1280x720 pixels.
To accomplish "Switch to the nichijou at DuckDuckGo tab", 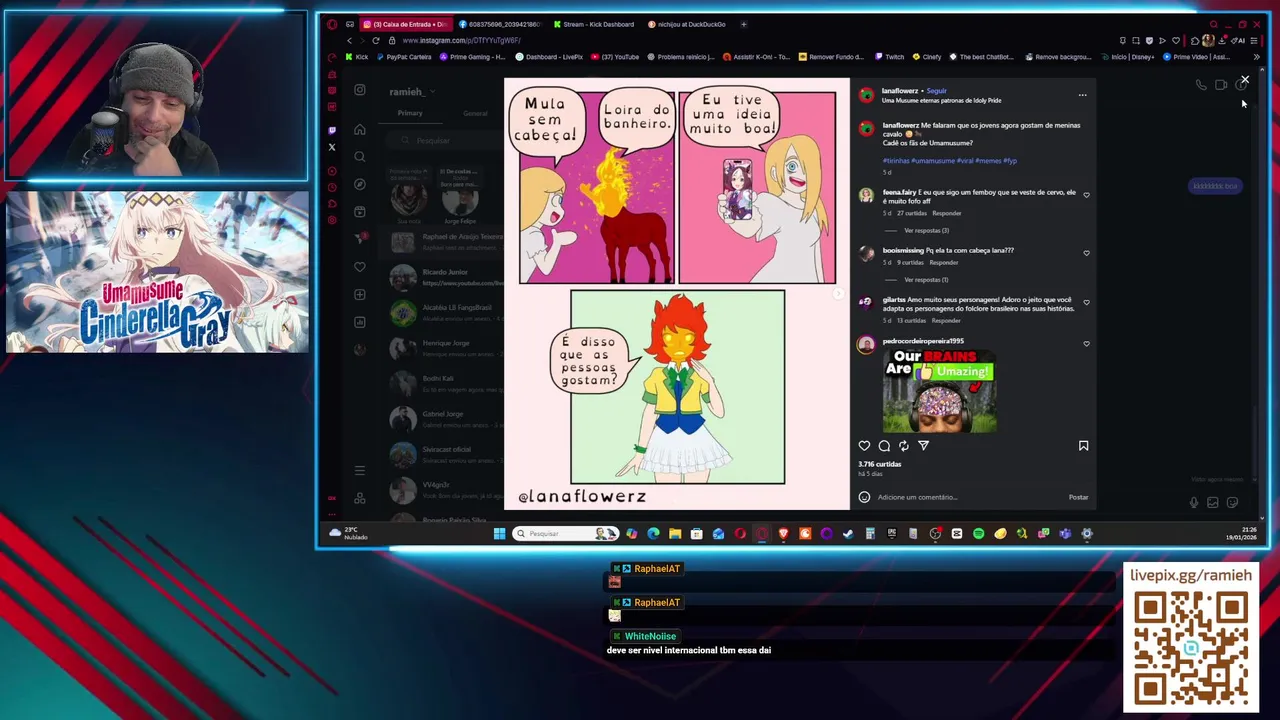I will click(686, 24).
